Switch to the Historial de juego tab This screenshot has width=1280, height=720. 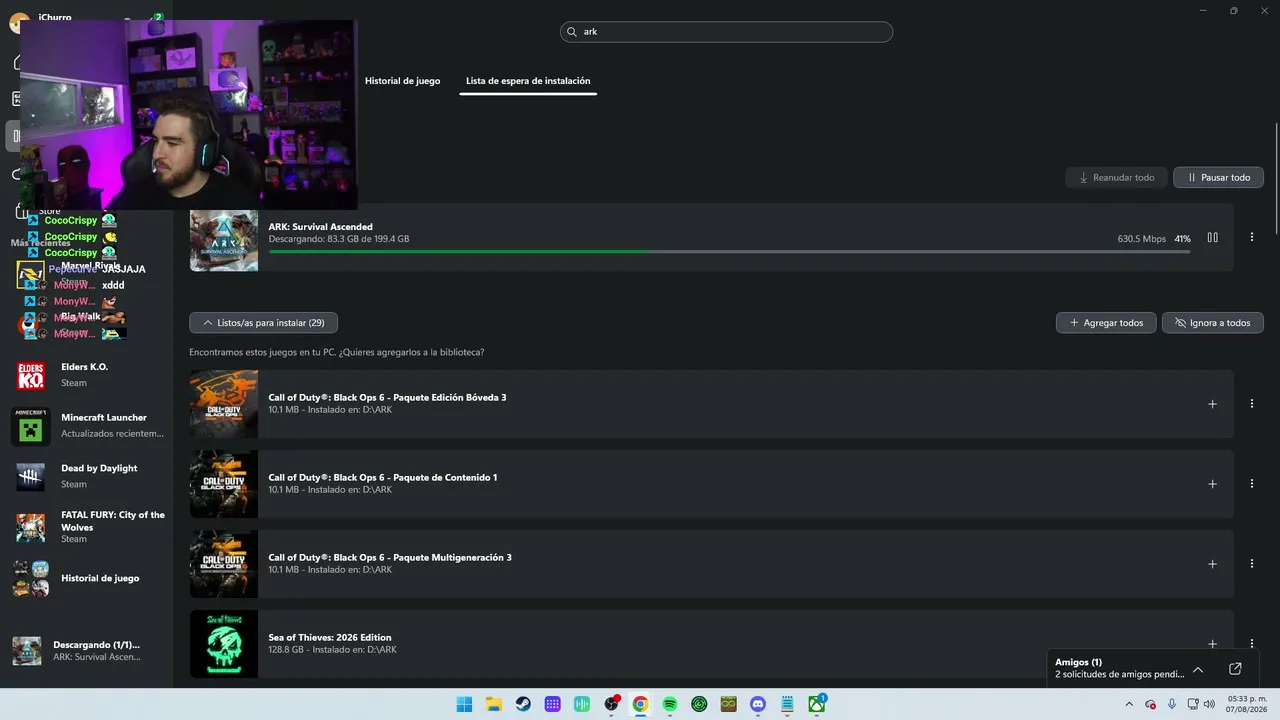tap(402, 81)
